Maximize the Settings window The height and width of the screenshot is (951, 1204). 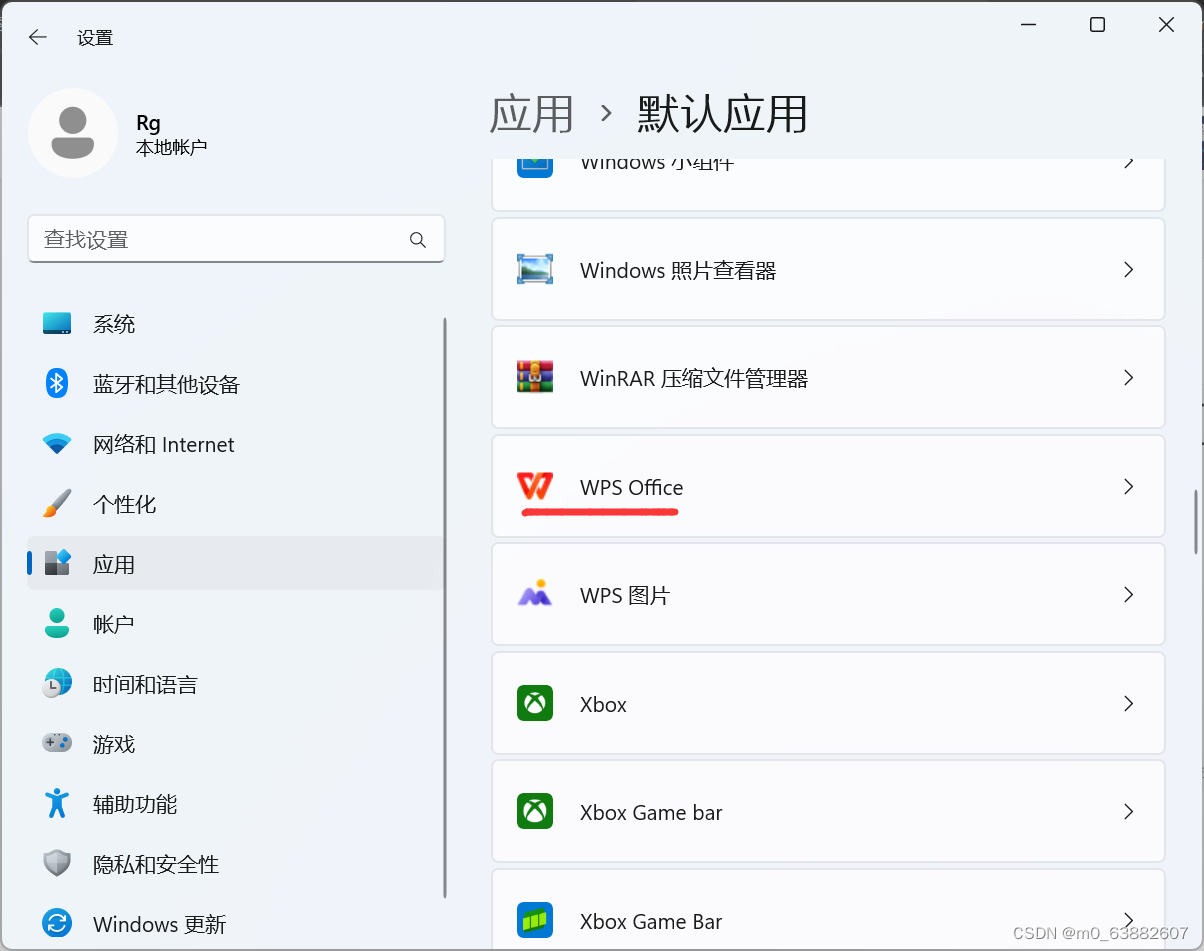(x=1097, y=25)
